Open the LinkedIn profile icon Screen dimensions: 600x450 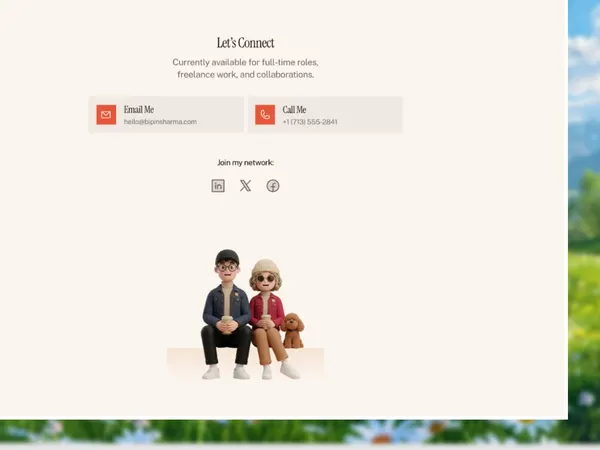click(x=218, y=186)
